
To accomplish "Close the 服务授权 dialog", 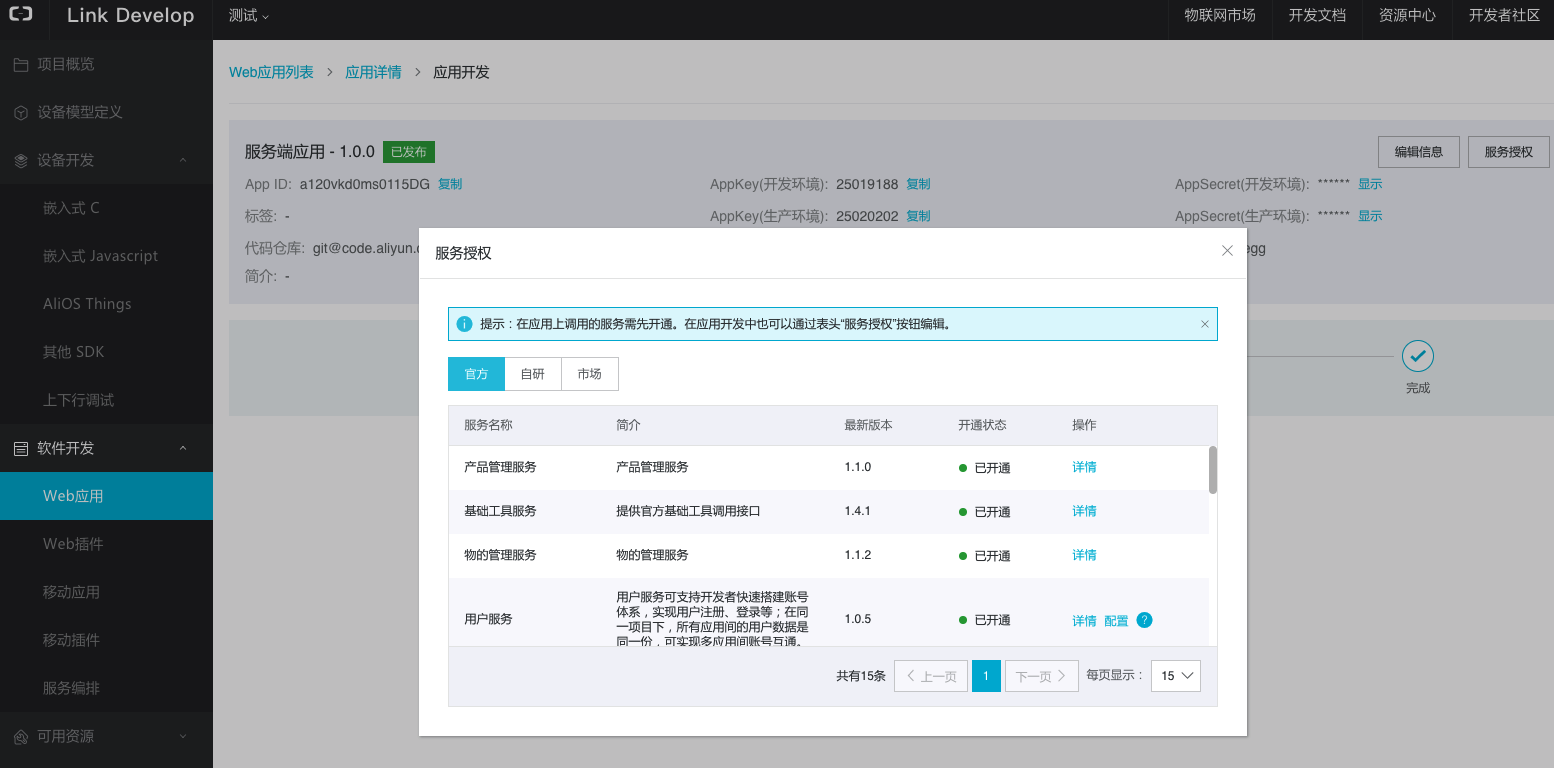I will point(1227,251).
